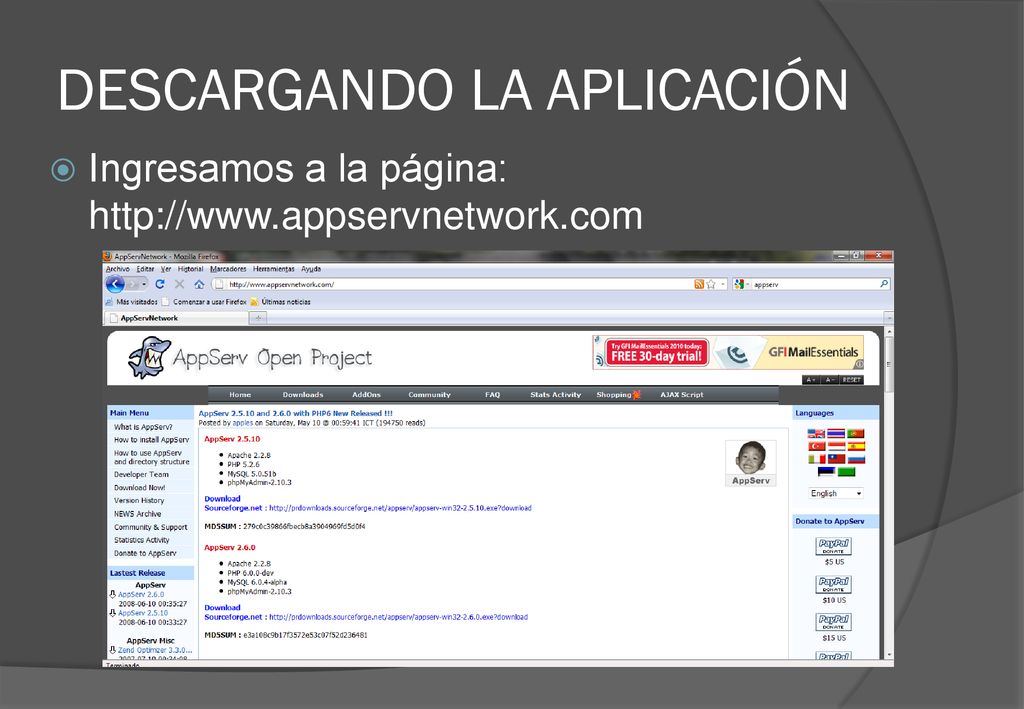This screenshot has height=709, width=1024.
Task: Click the Firefox Forward arrow button
Action: tap(133, 284)
